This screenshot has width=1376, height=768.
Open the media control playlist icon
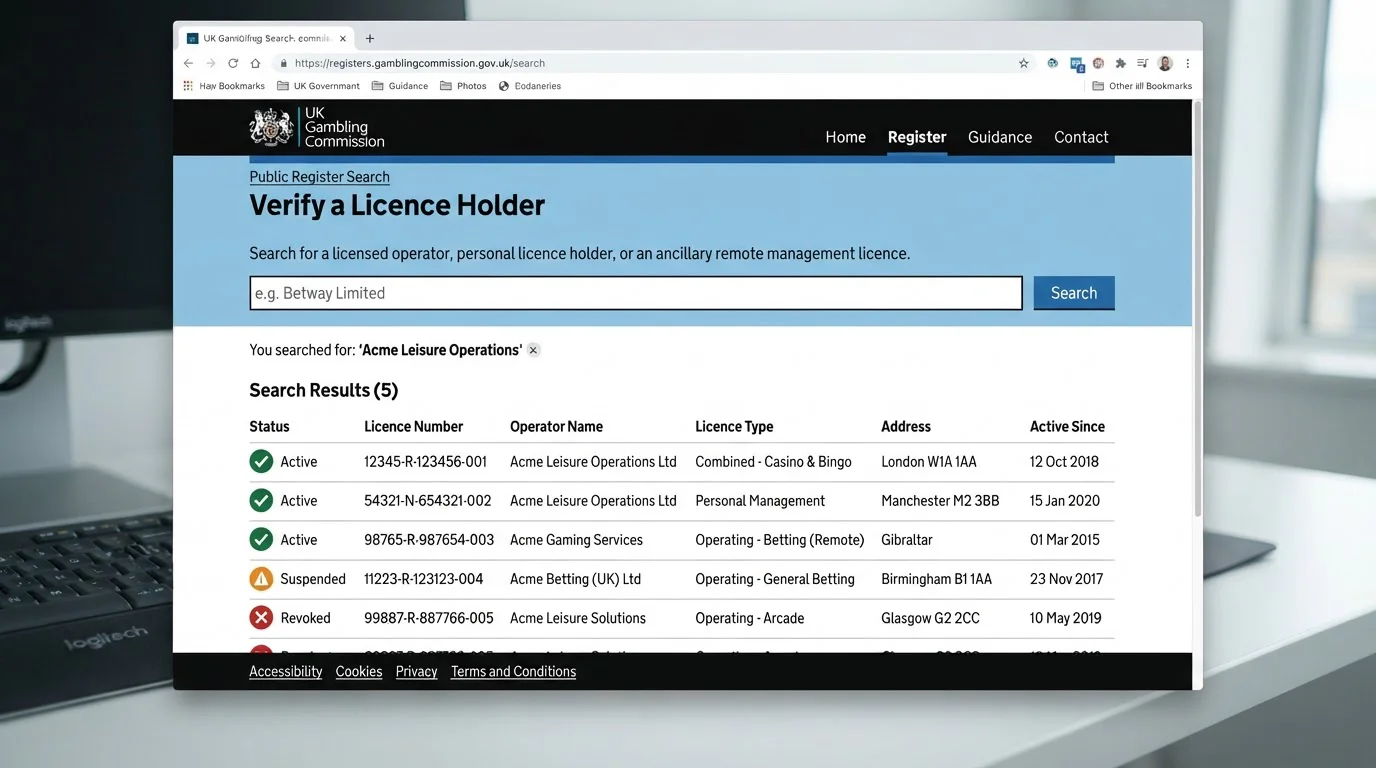tap(1142, 63)
